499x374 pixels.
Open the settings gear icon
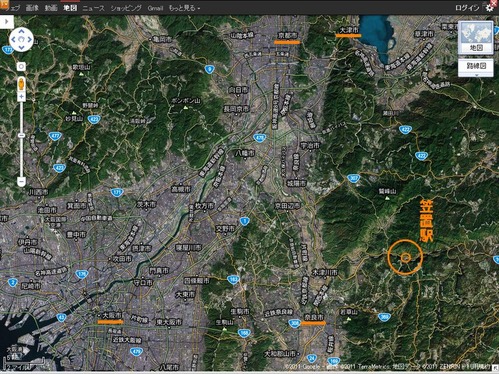point(489,8)
